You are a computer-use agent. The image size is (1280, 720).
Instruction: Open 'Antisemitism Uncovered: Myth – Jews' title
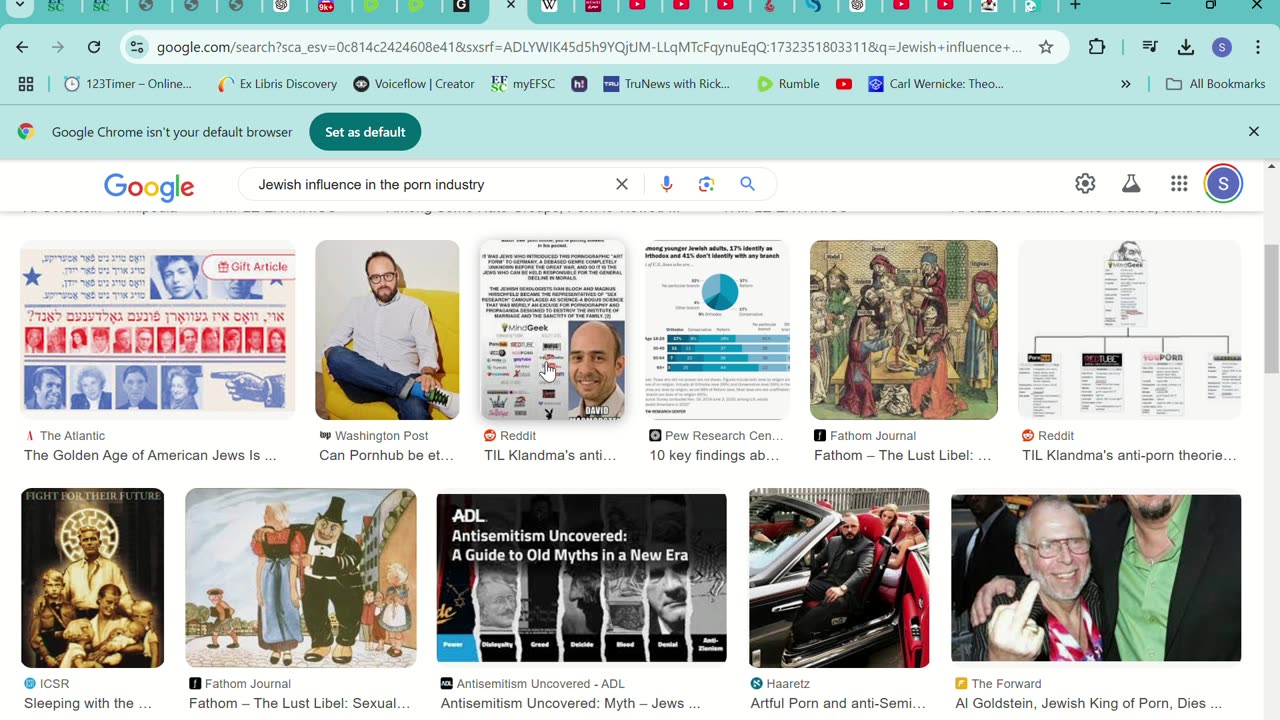tap(571, 703)
